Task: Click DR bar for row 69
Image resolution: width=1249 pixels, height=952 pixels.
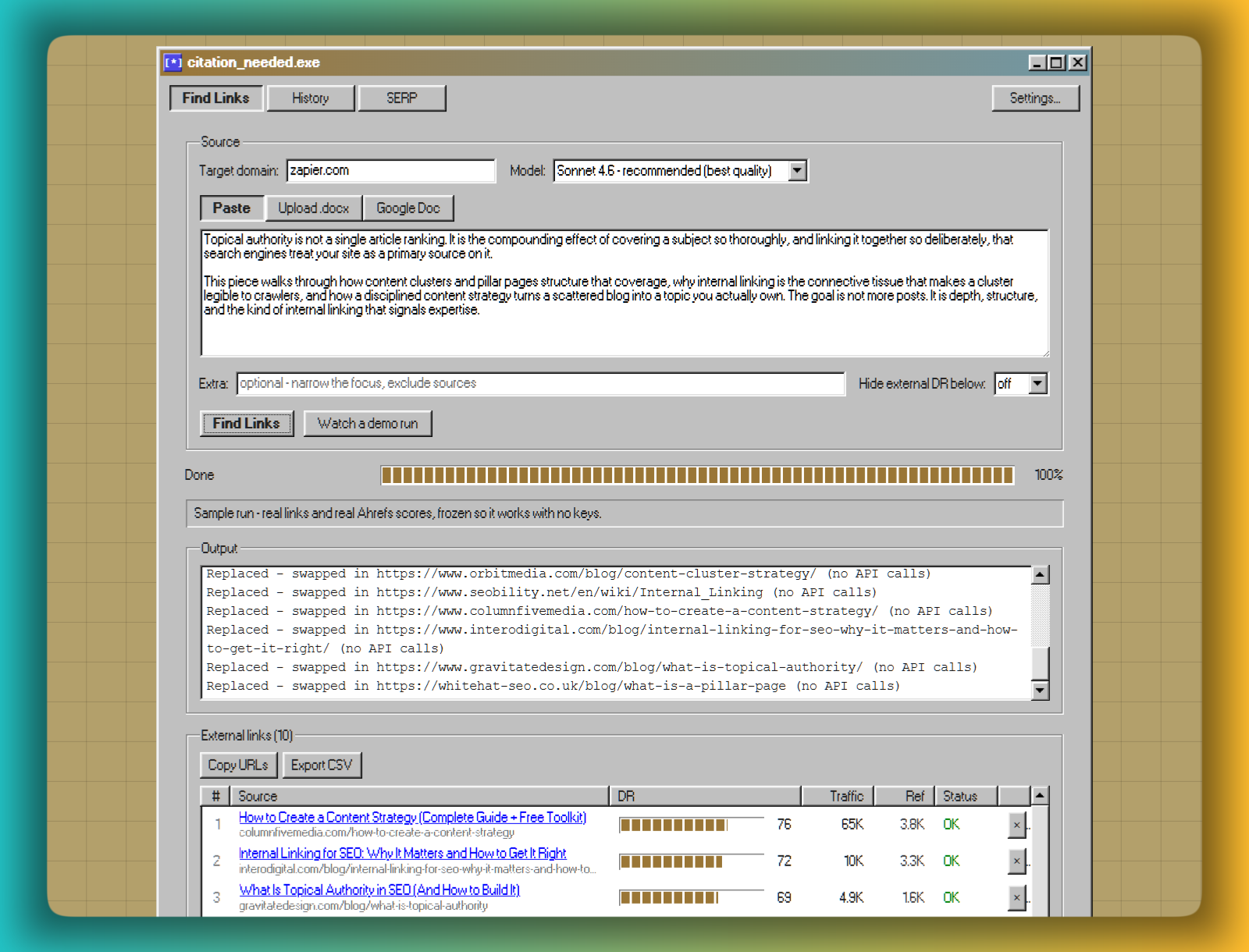Action: pyautogui.click(x=692, y=898)
